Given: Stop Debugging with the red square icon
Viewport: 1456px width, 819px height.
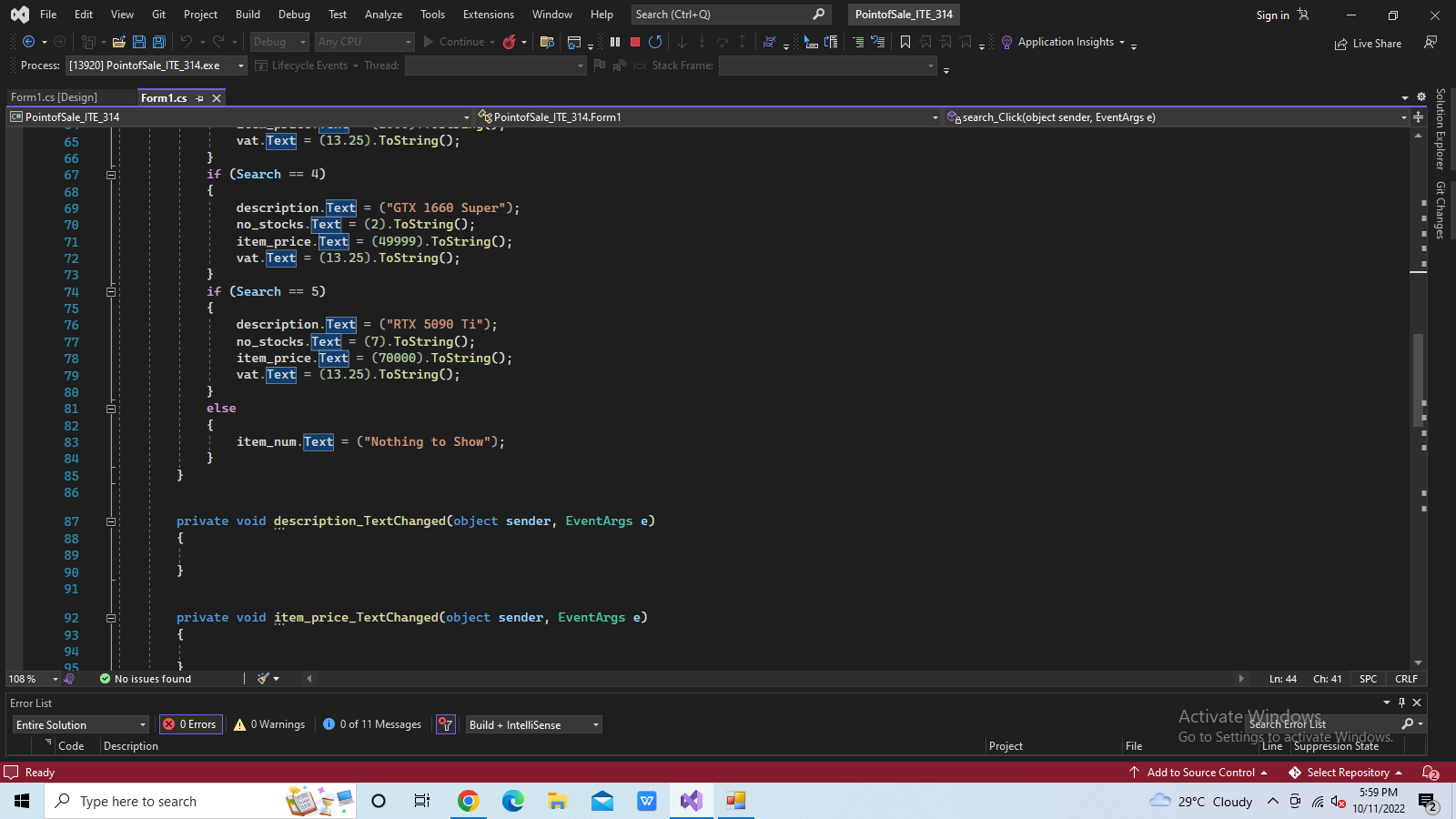Looking at the screenshot, I should (634, 42).
